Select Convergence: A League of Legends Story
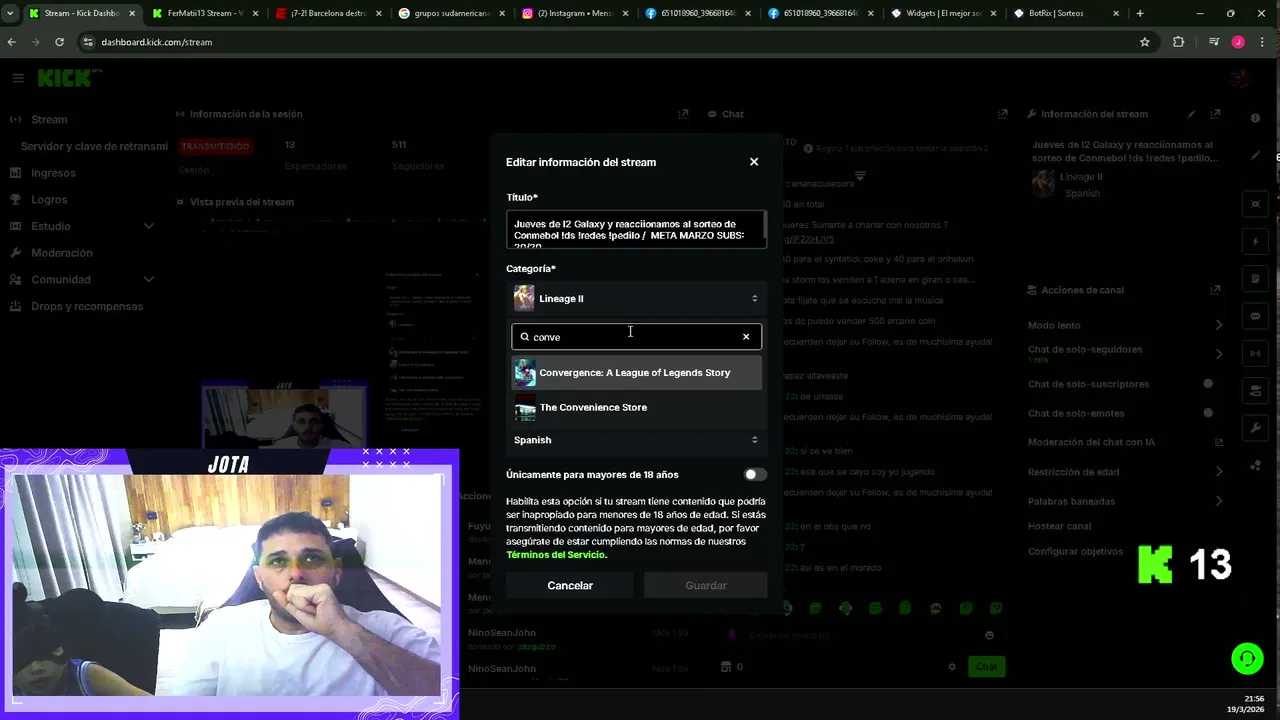The width and height of the screenshot is (1280, 720). click(636, 373)
